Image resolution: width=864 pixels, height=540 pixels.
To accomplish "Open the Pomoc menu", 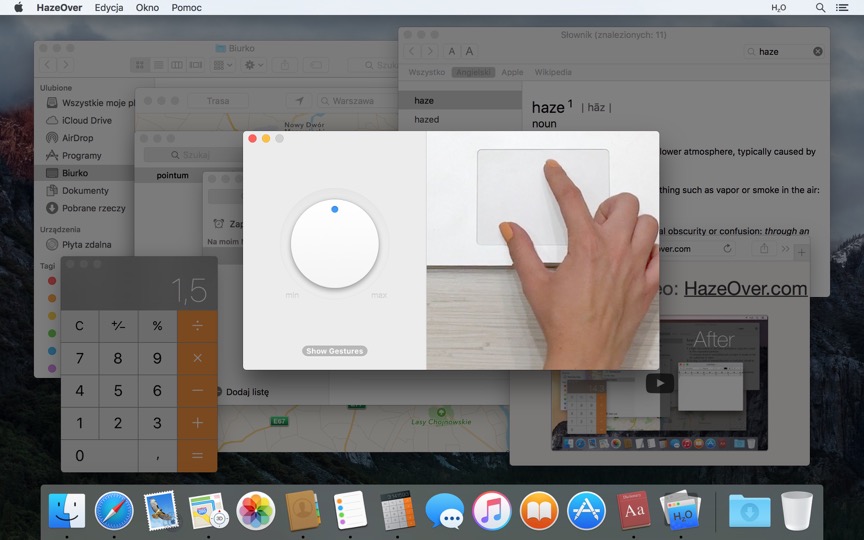I will [186, 8].
